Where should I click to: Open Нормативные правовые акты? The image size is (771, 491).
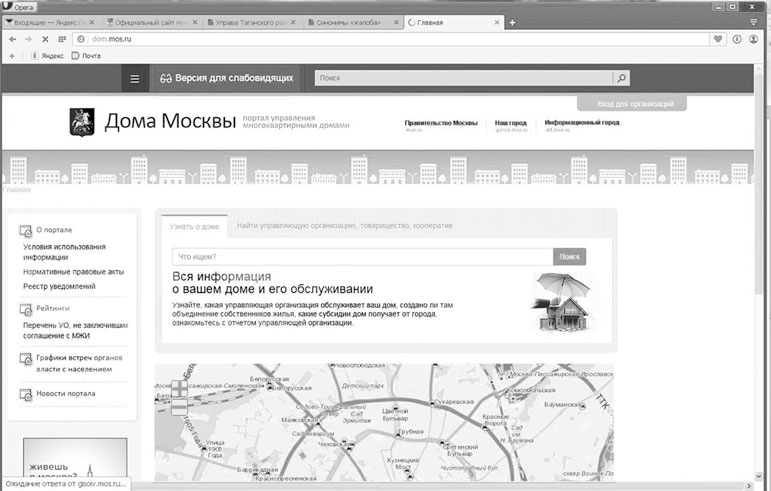(73, 272)
